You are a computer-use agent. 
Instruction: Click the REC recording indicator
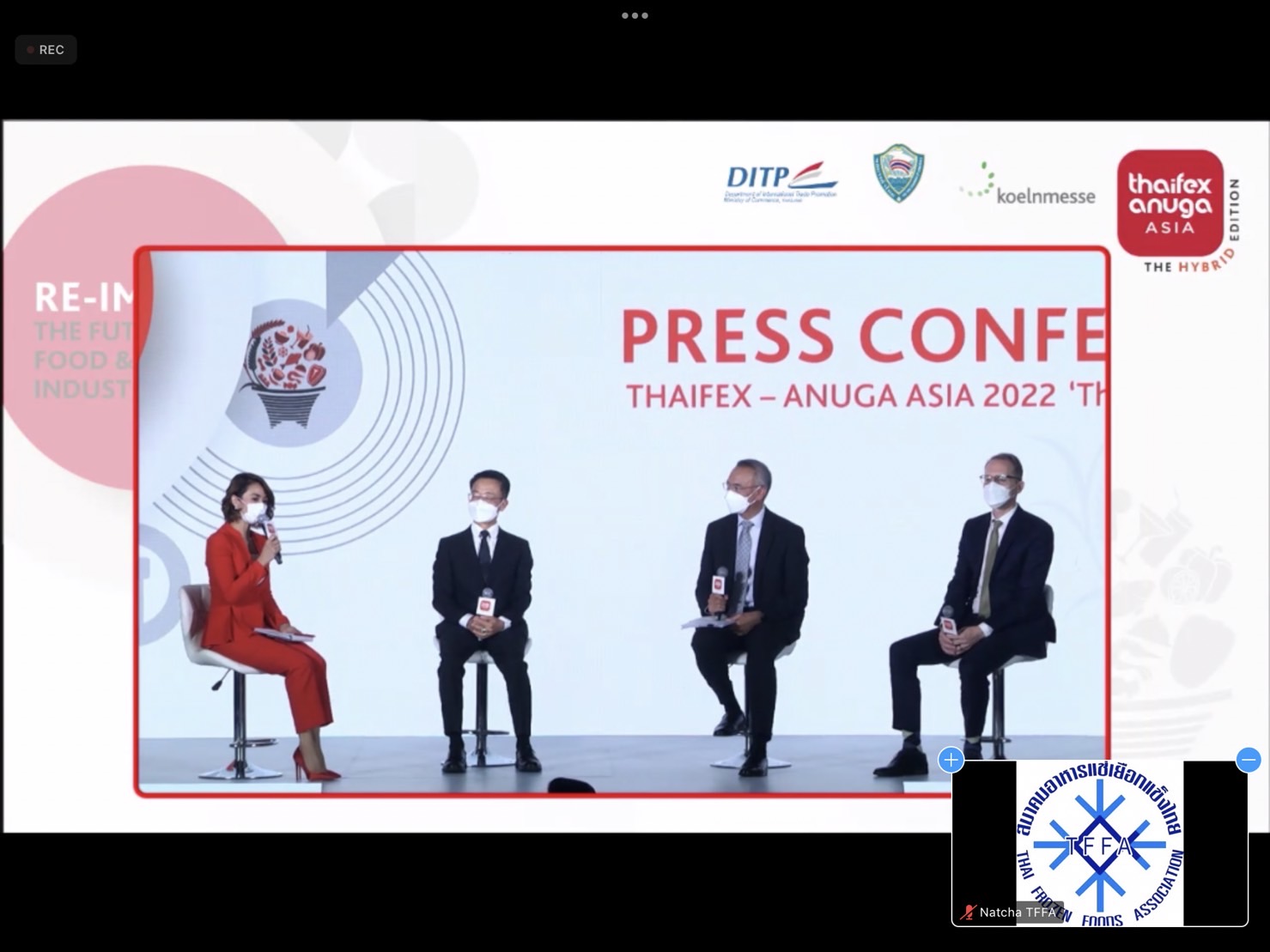[46, 50]
